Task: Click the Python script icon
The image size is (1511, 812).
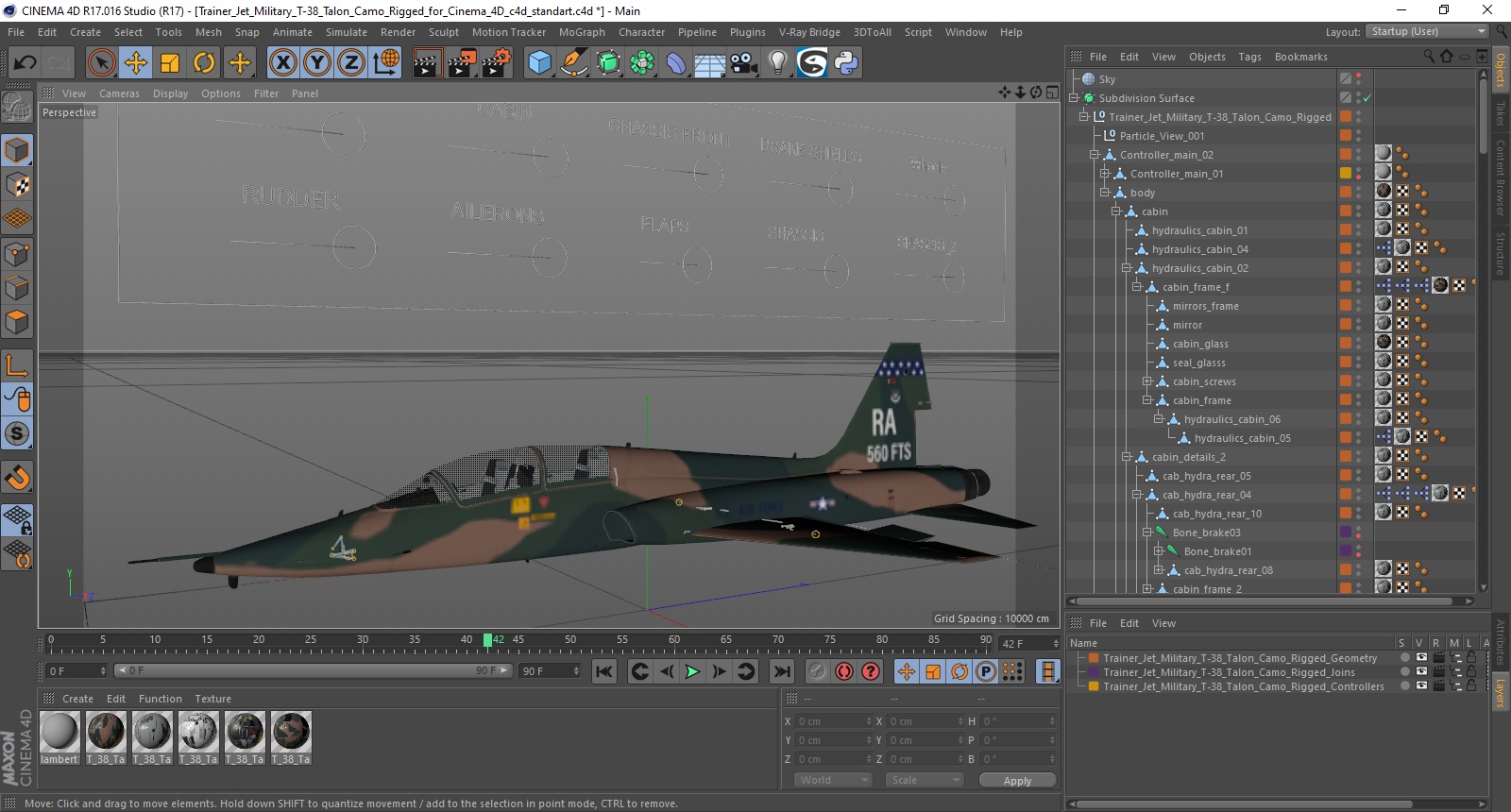Action: 846,63
